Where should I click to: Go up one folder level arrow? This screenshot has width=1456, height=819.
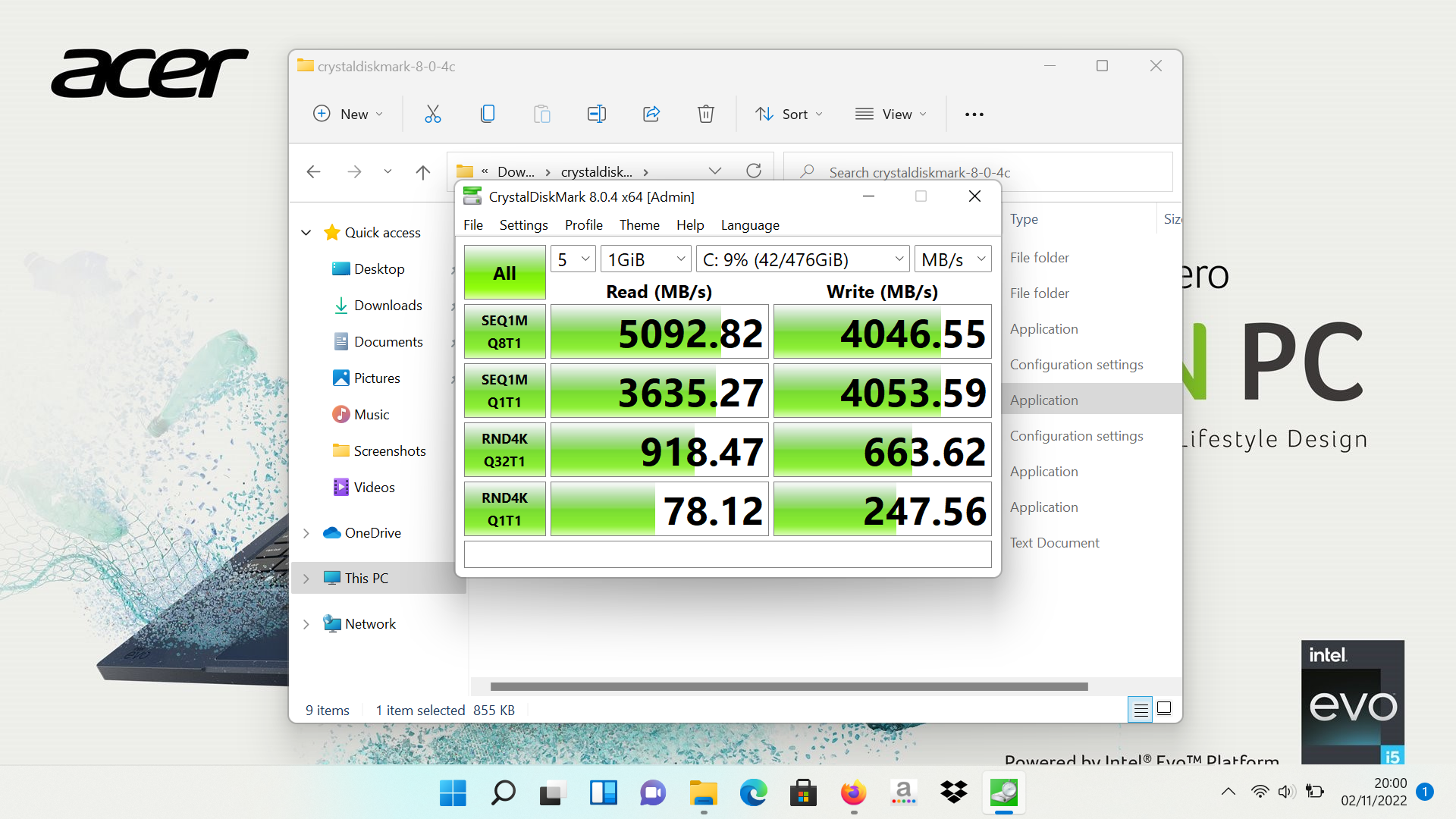tap(423, 172)
